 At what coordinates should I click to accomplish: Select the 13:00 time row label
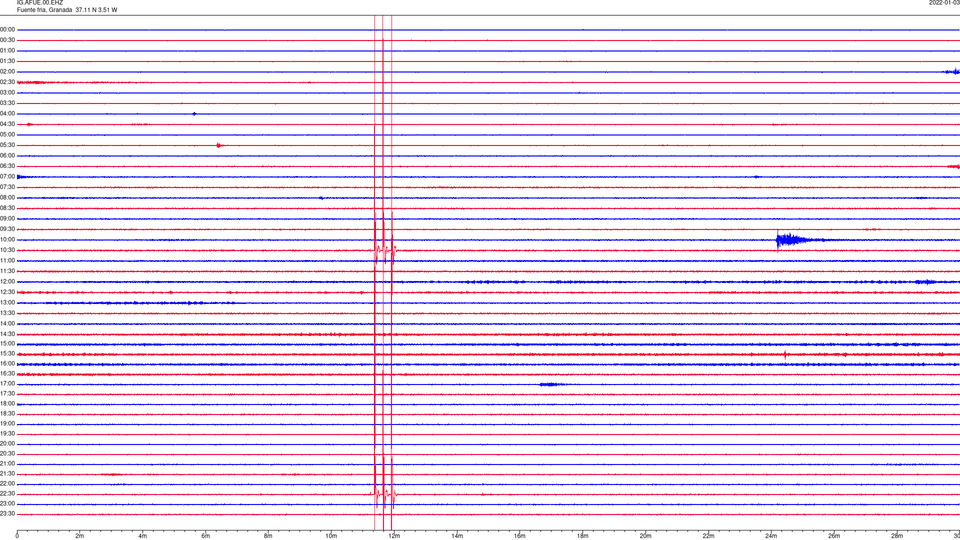coord(8,303)
